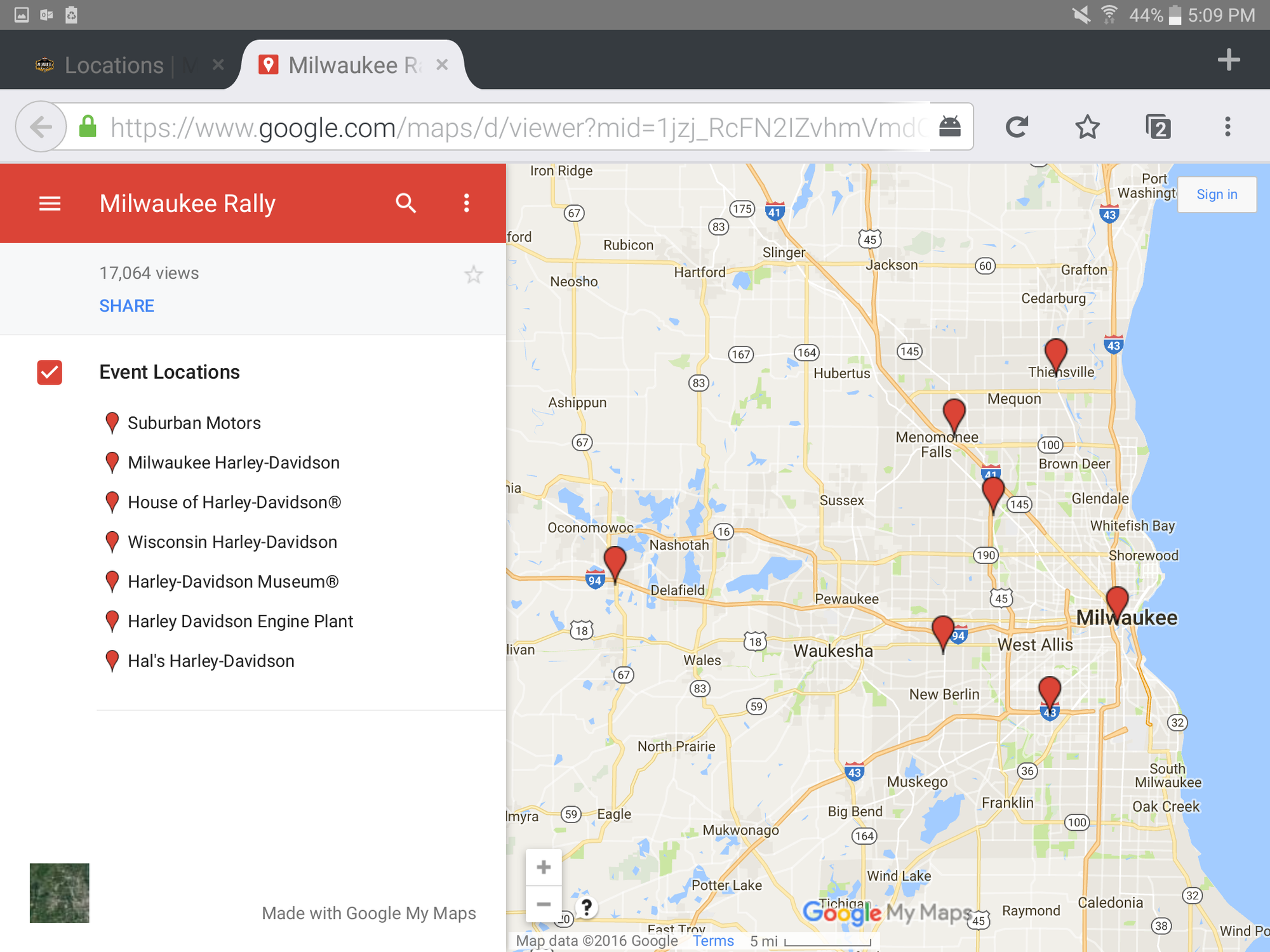Screen dimensions: 1270x952
Task: Bookmark this page with star icon
Action: pos(1087,127)
